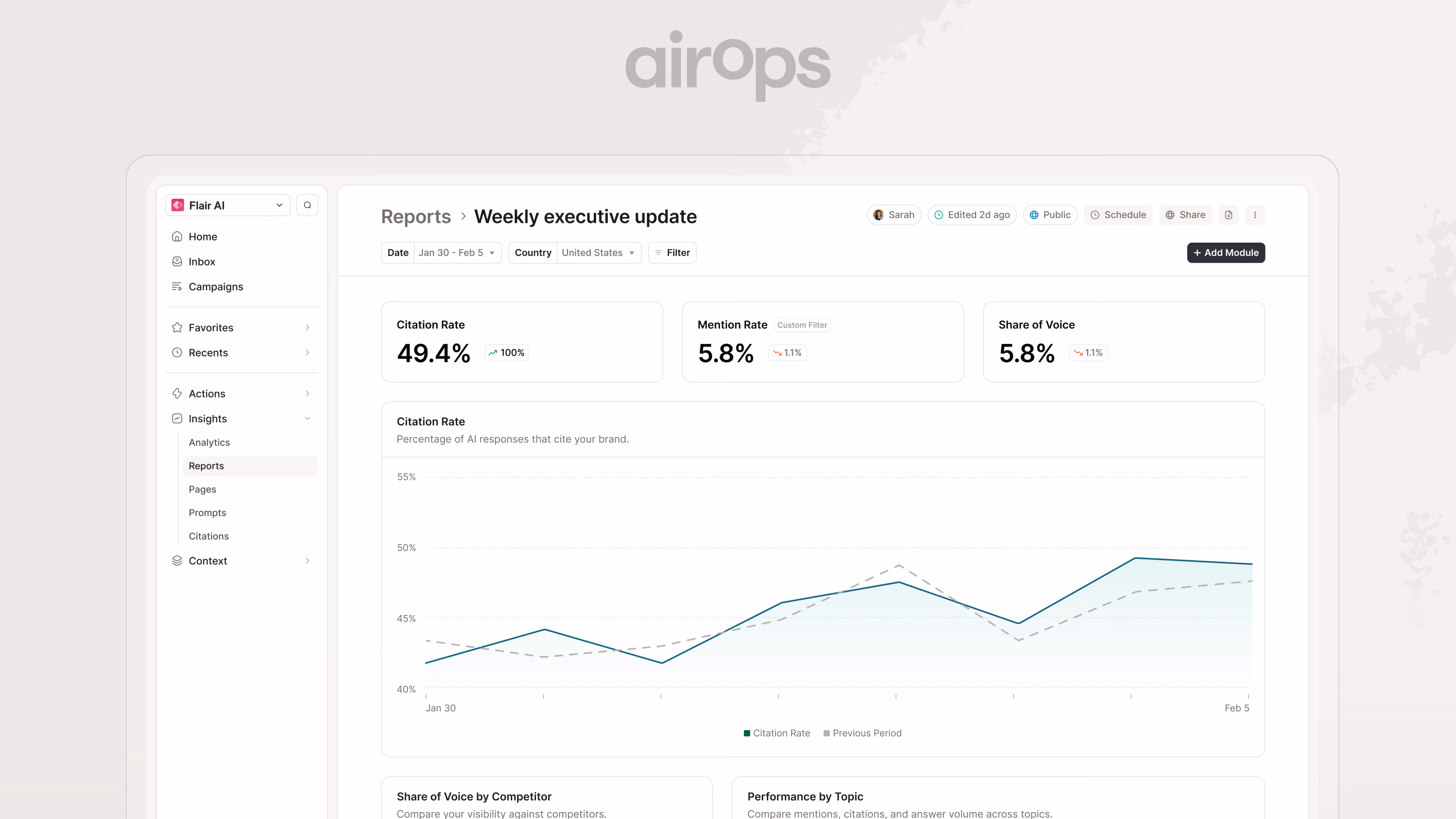The image size is (1456, 819).
Task: Open Inbox in the sidebar
Action: point(242,262)
